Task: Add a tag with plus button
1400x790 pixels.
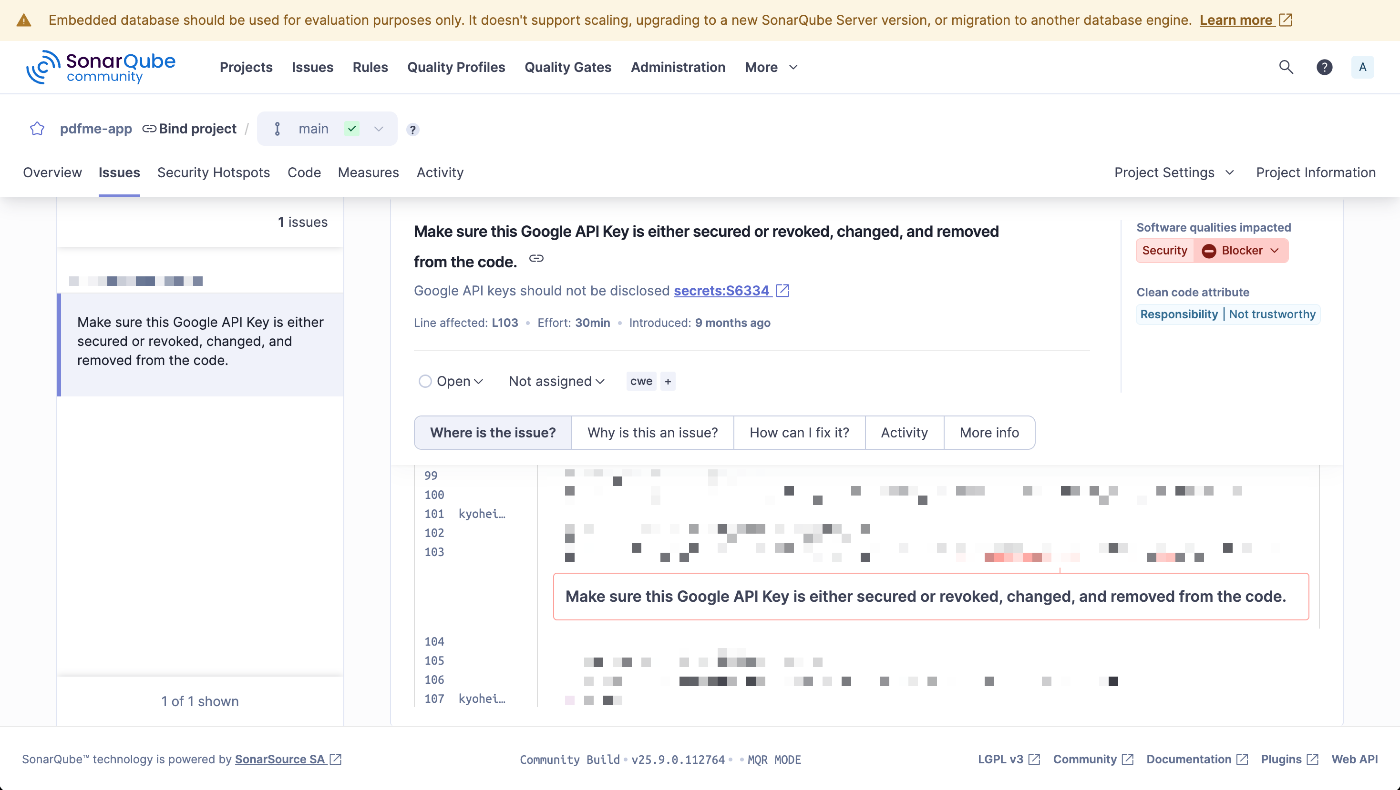Action: tap(668, 381)
